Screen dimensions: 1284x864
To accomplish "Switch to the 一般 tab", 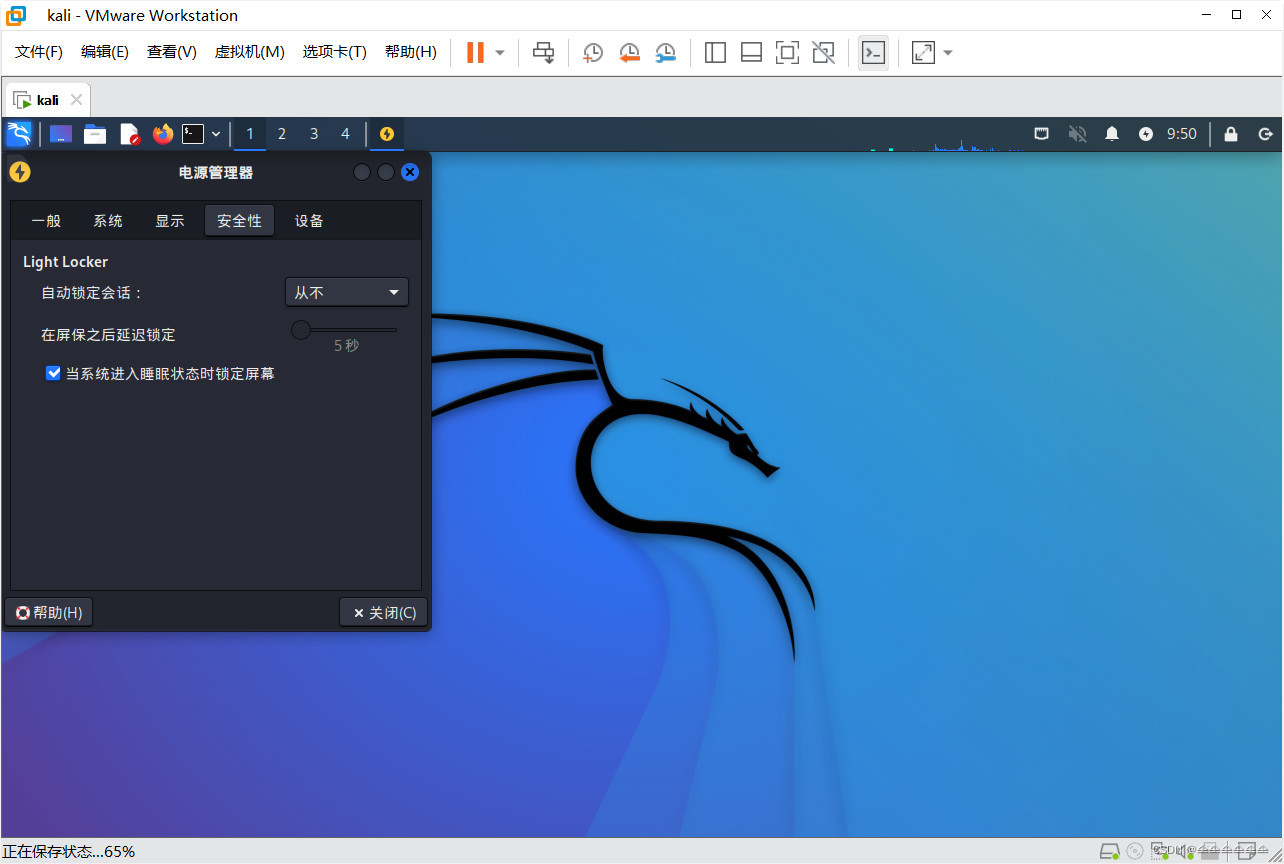I will click(x=46, y=221).
